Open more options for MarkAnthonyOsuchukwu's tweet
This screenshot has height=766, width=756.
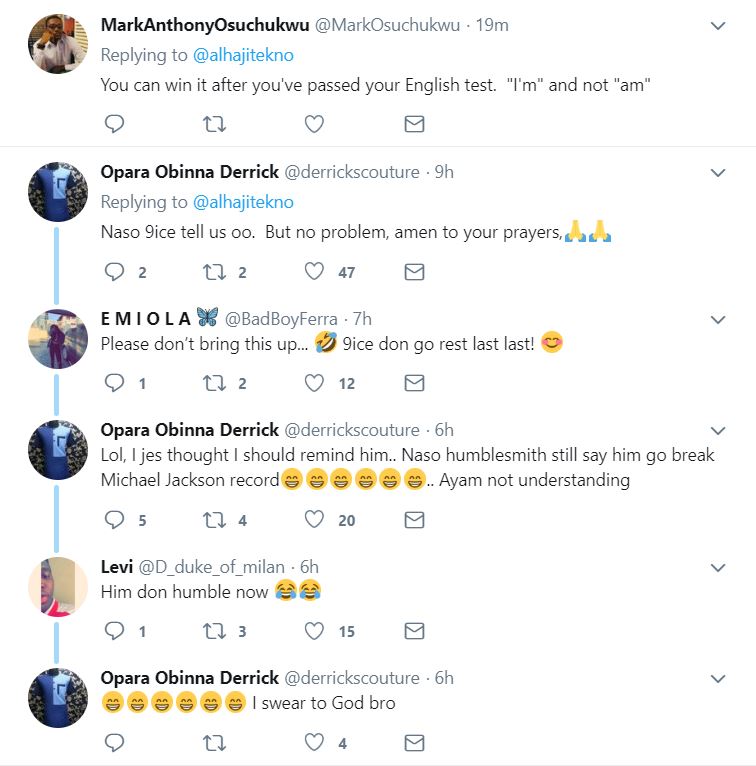click(717, 26)
